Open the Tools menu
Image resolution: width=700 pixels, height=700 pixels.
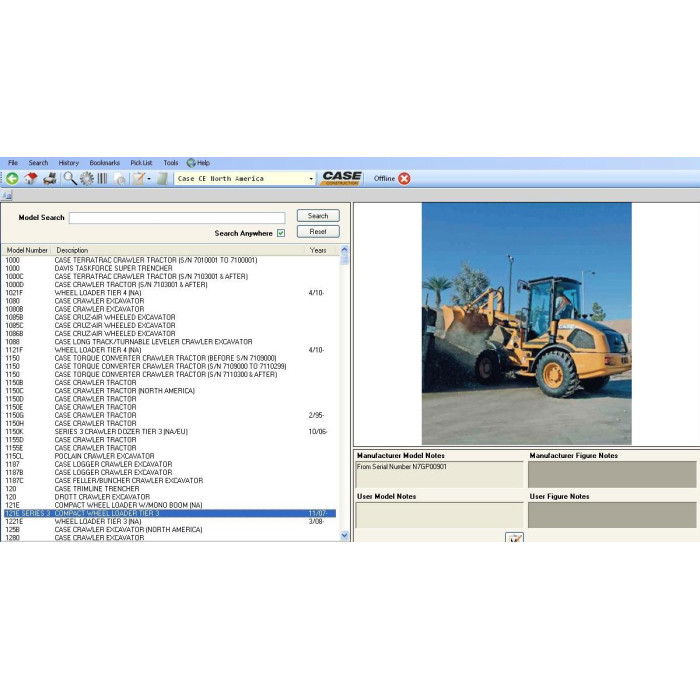171,163
